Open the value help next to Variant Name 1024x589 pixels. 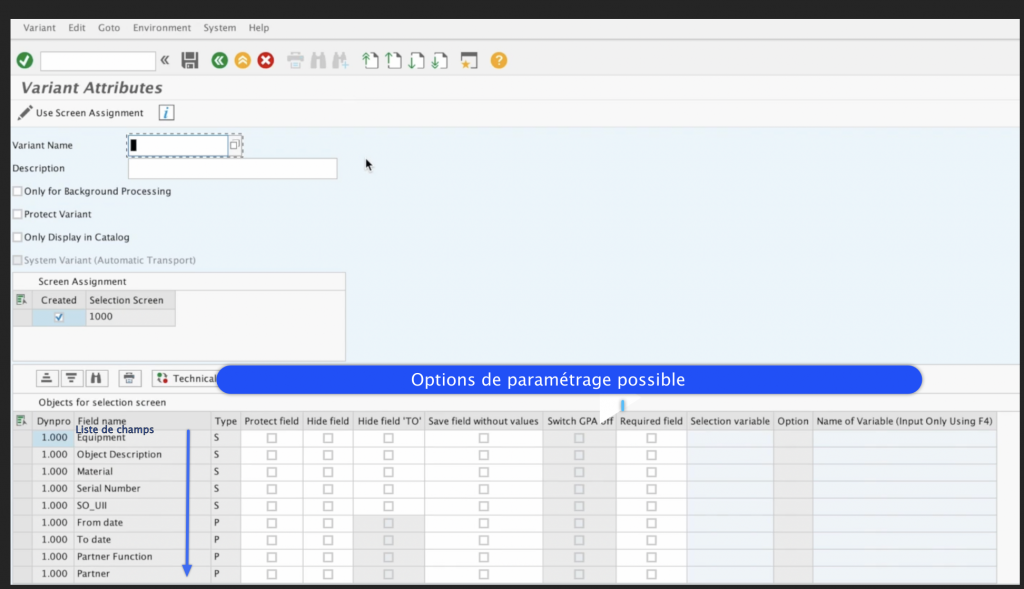coord(234,145)
